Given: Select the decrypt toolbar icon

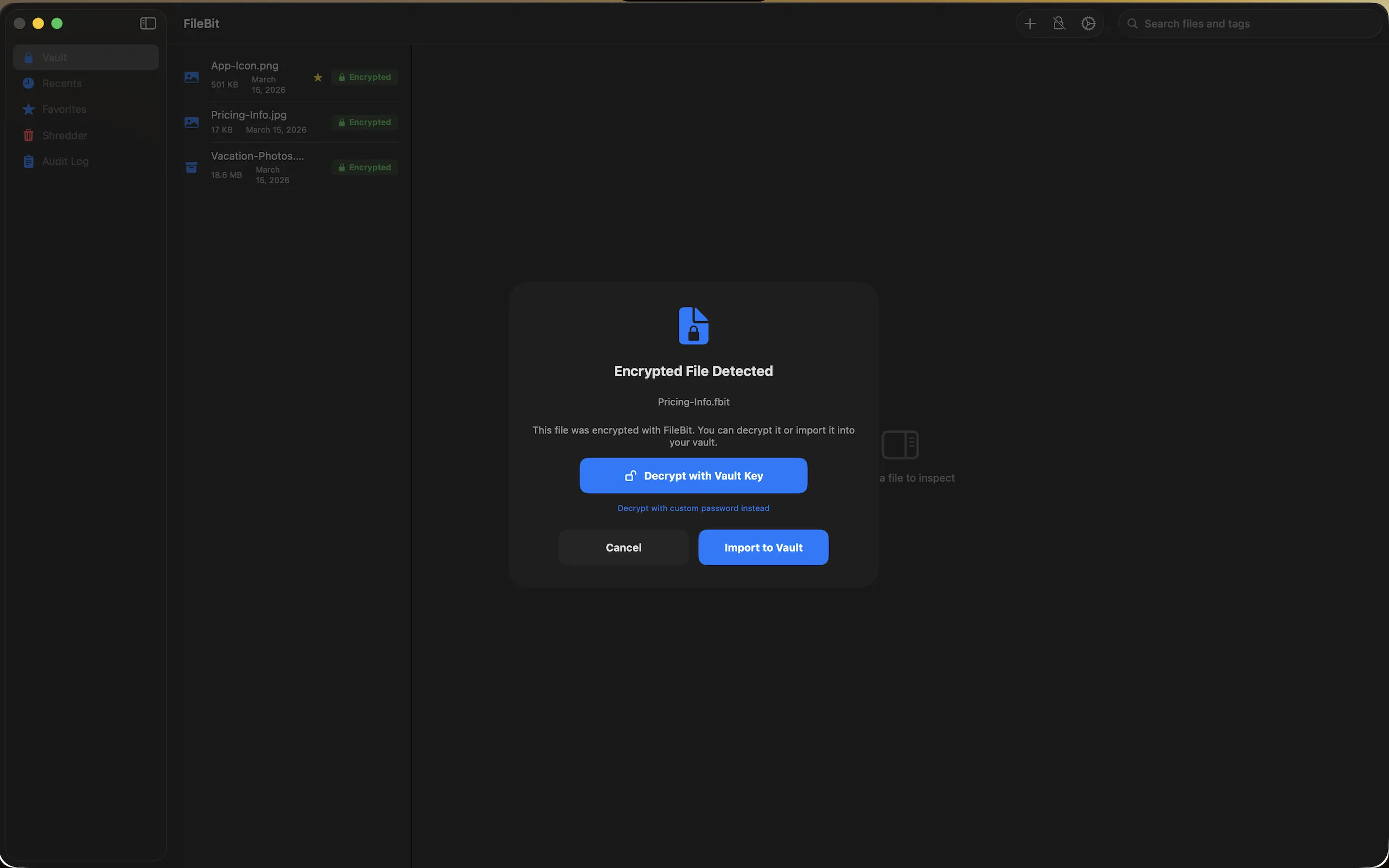Looking at the screenshot, I should 1058,23.
